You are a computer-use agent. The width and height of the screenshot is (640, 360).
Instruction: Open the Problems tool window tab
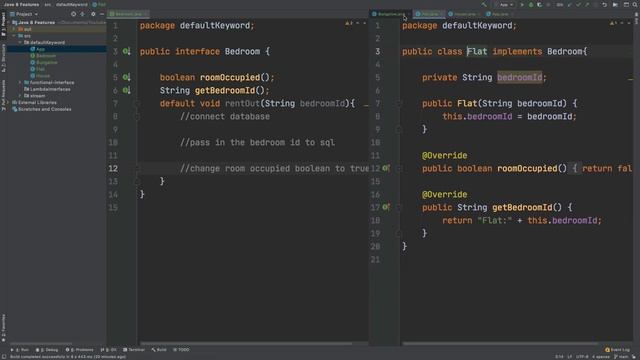80,350
